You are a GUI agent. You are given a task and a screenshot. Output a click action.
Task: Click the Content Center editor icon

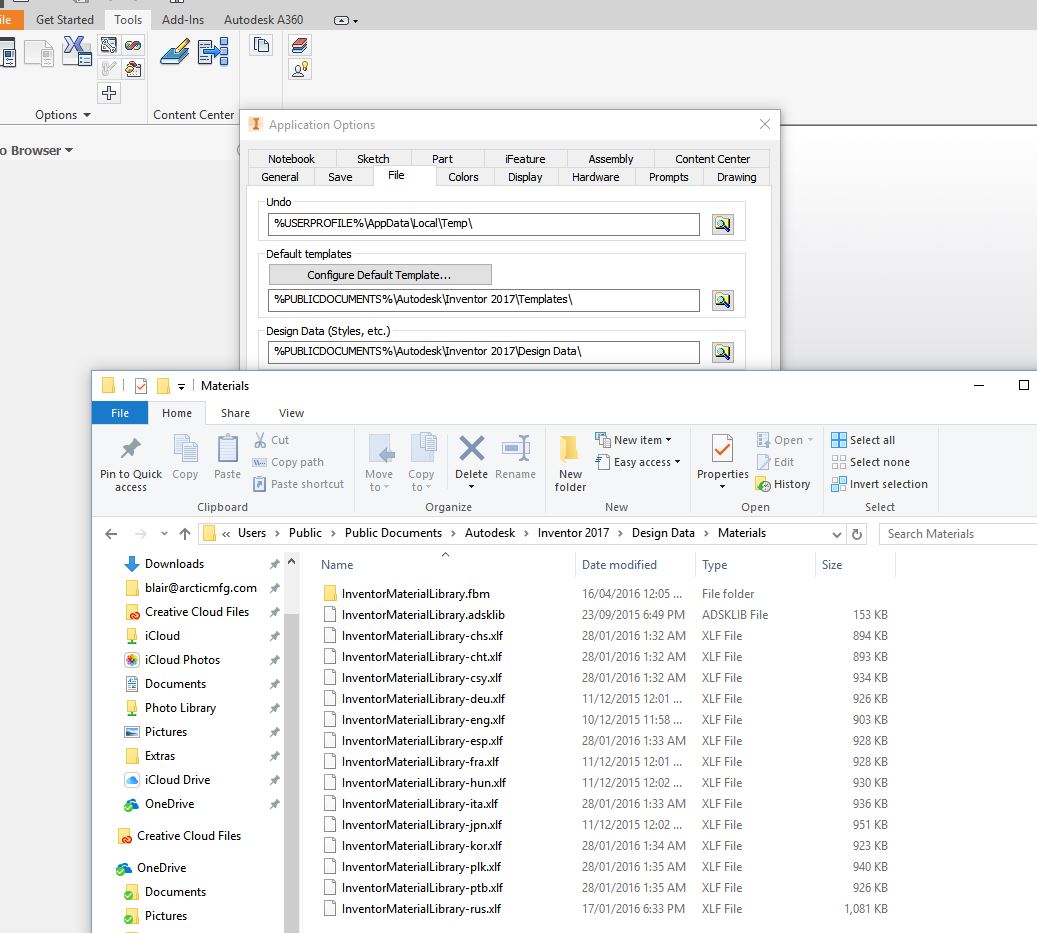pyautogui.click(x=175, y=52)
